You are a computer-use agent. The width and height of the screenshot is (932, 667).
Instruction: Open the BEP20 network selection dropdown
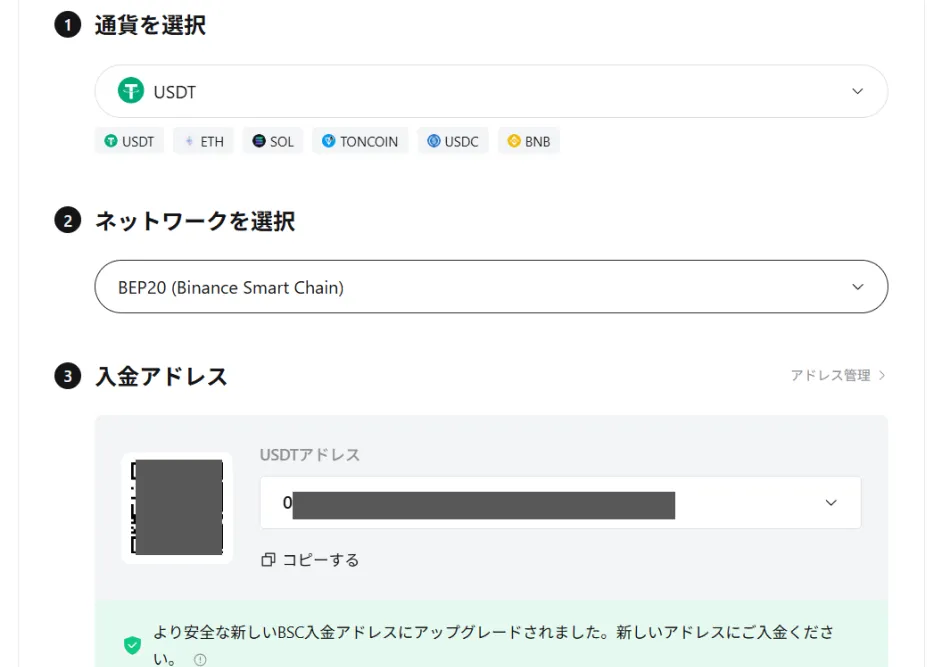pos(490,286)
